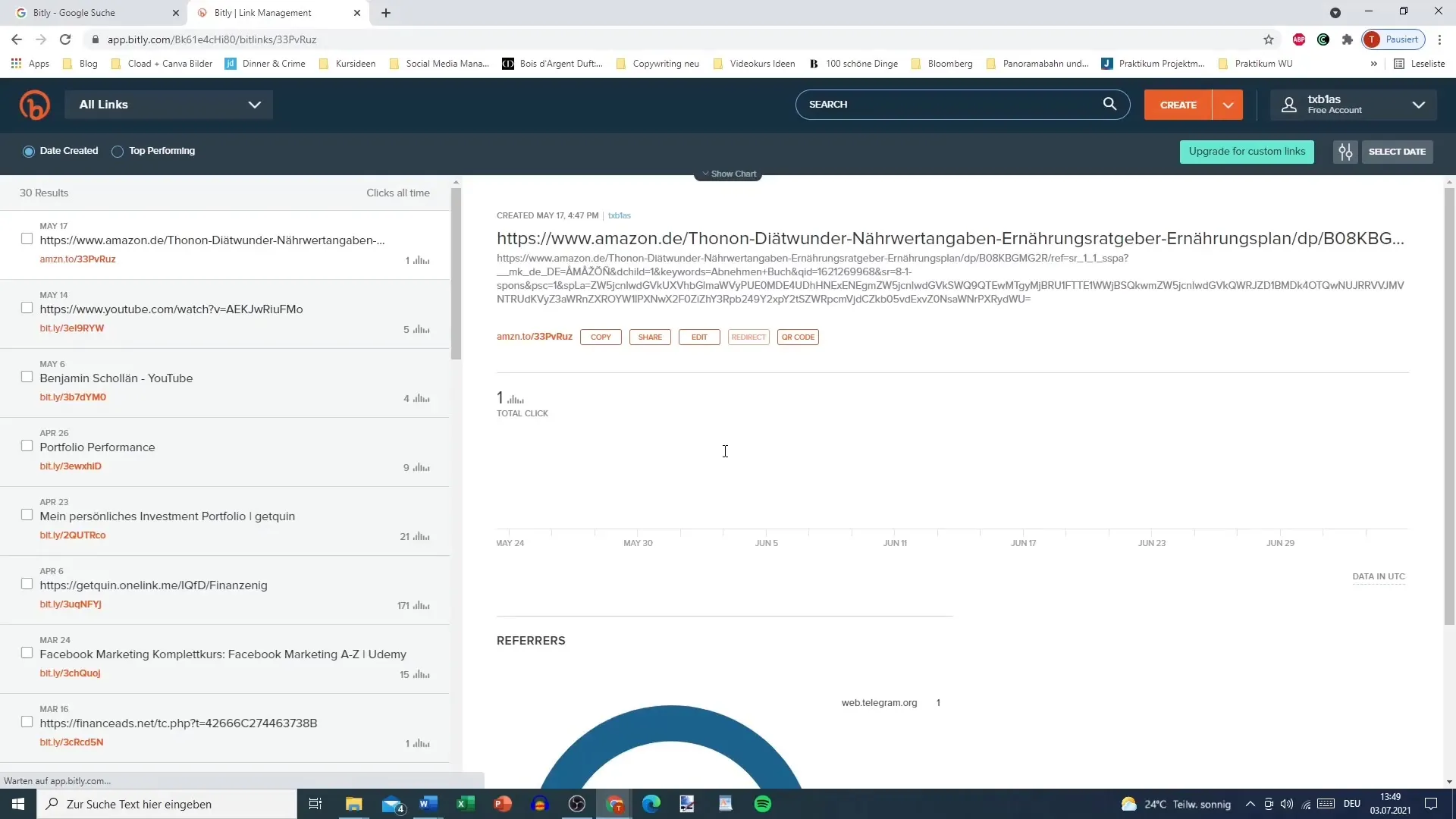Viewport: 1456px width, 819px height.
Task: Click stats icon for amzn.to/33PvRuz row
Action: (422, 261)
